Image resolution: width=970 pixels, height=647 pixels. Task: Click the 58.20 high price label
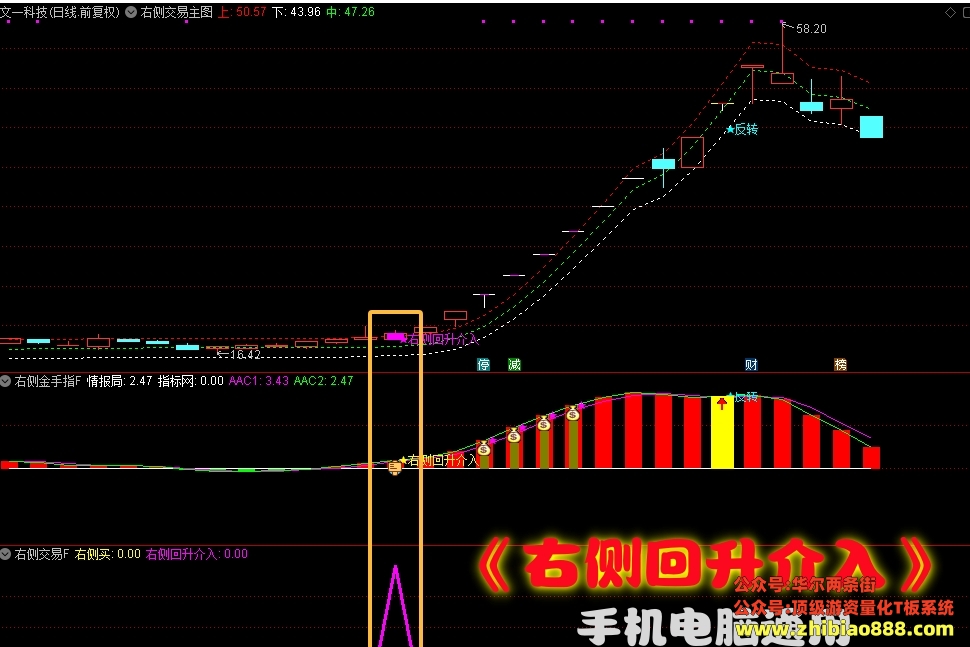(811, 28)
